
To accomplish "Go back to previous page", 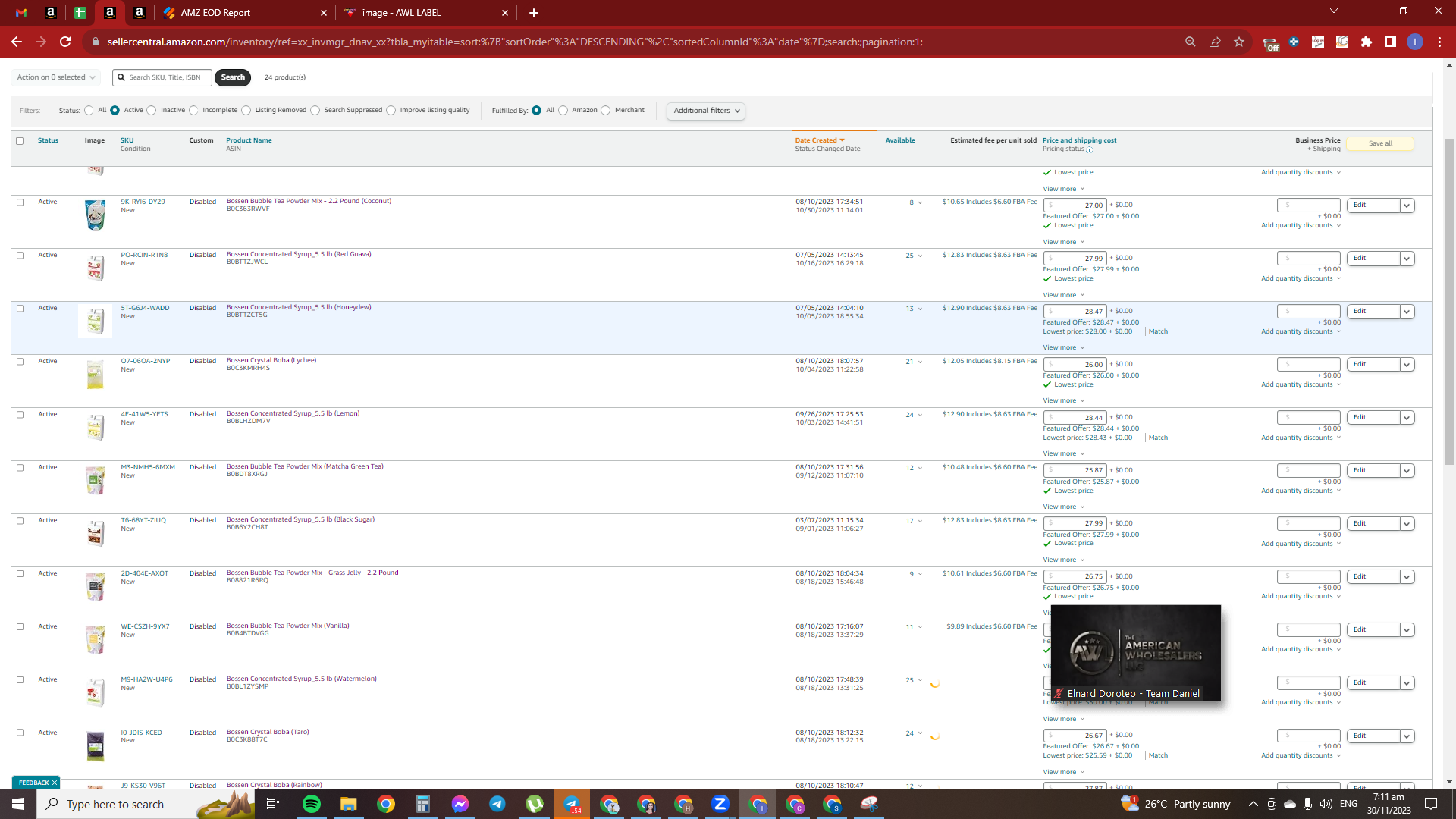I will (17, 42).
